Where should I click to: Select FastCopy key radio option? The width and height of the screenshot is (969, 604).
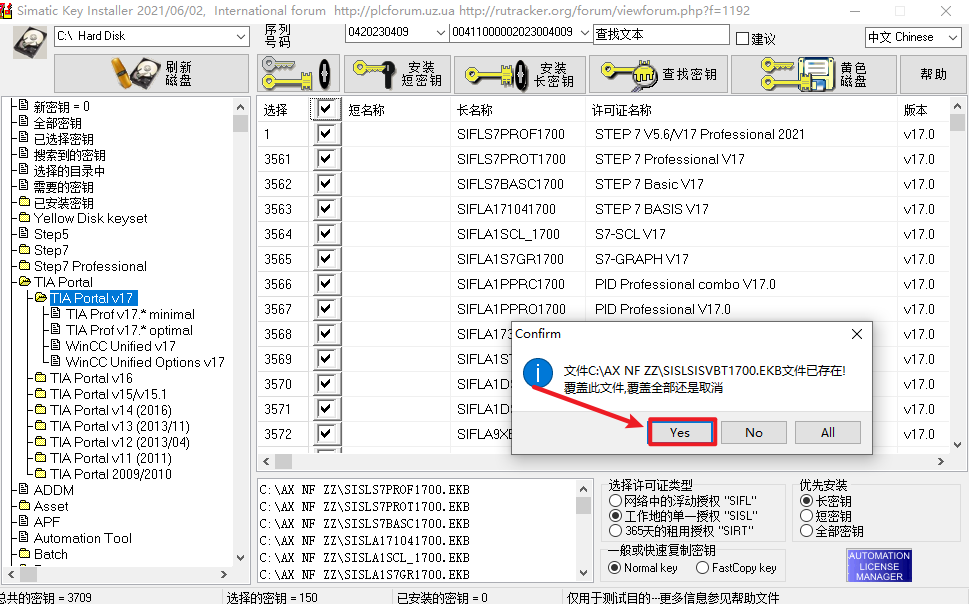click(702, 568)
